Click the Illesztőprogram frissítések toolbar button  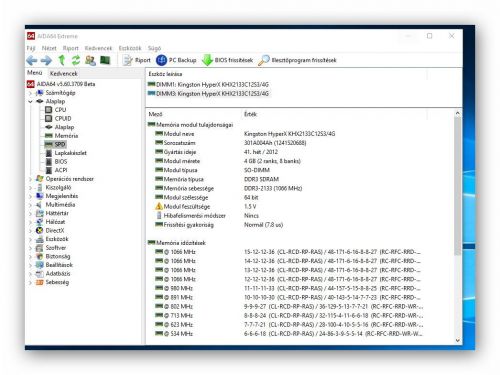point(297,60)
